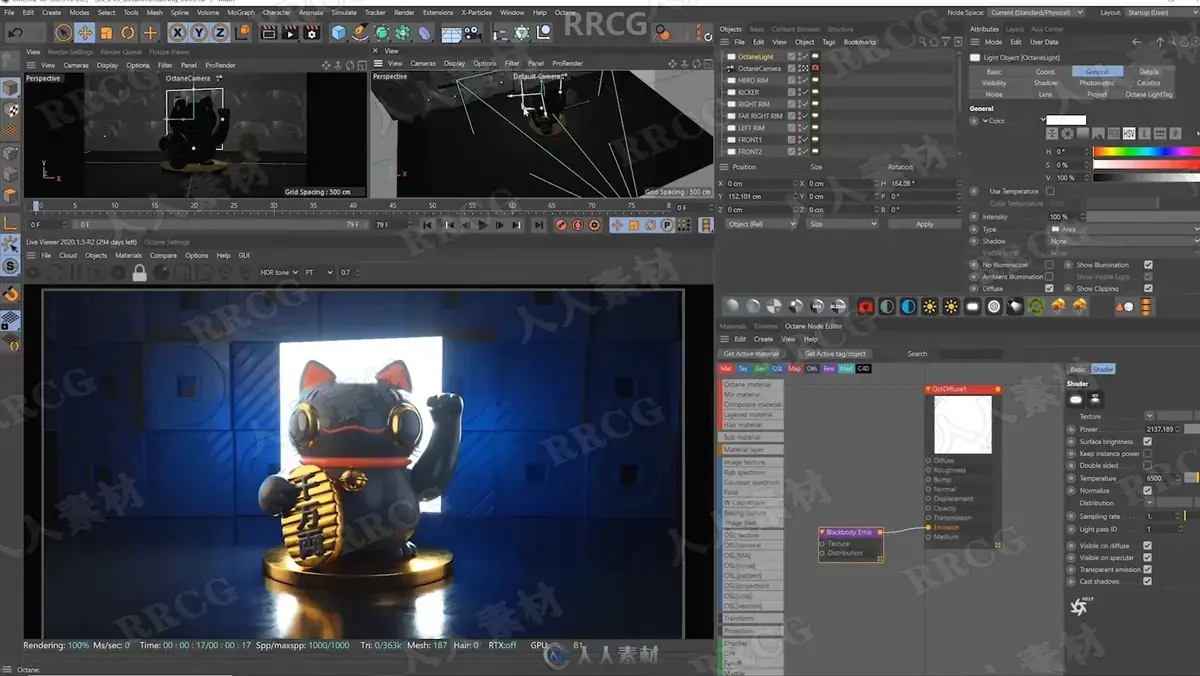Add a Floor grid object icon
Screen dimensions: 1200x676
(449, 33)
